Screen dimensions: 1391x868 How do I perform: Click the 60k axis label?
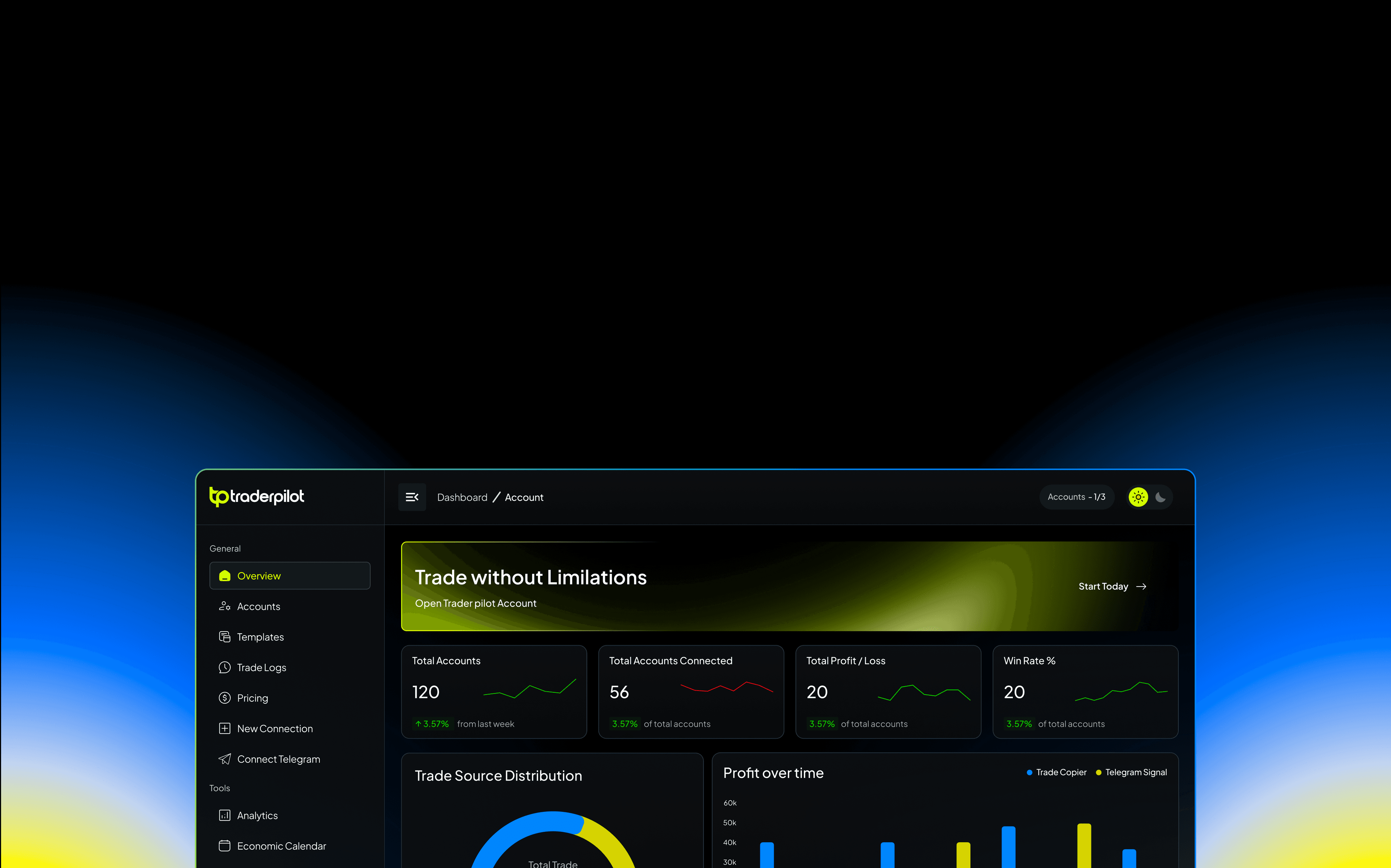coord(730,802)
